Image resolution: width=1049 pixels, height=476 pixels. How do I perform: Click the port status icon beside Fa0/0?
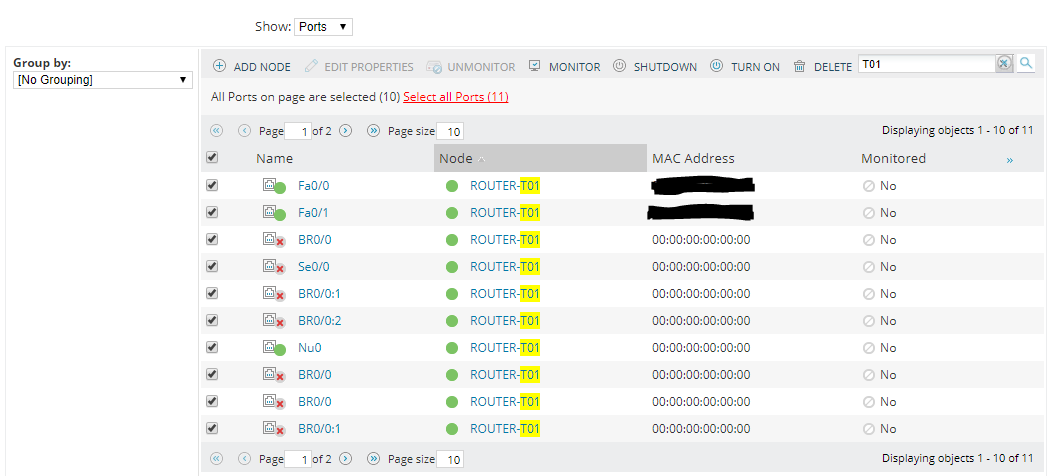tap(274, 186)
